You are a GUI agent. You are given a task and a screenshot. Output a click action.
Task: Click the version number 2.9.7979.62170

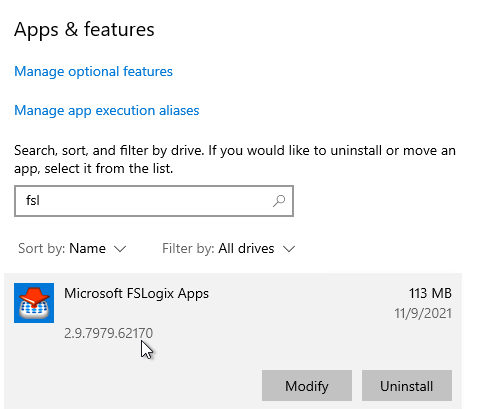coord(108,333)
